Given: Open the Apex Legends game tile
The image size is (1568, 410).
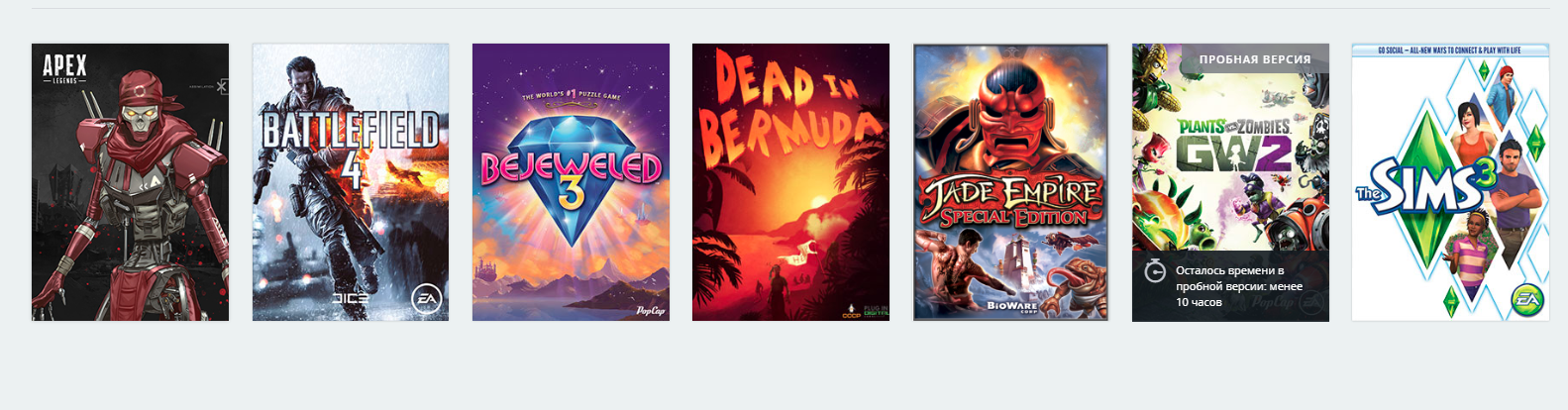Looking at the screenshot, I should [130, 182].
